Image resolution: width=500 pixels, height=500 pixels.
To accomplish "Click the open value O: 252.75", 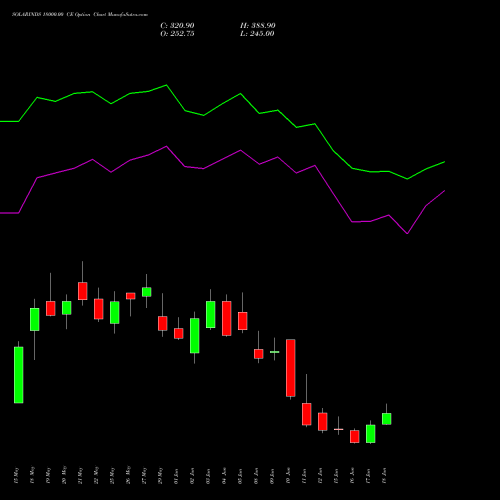I will click(177, 34).
